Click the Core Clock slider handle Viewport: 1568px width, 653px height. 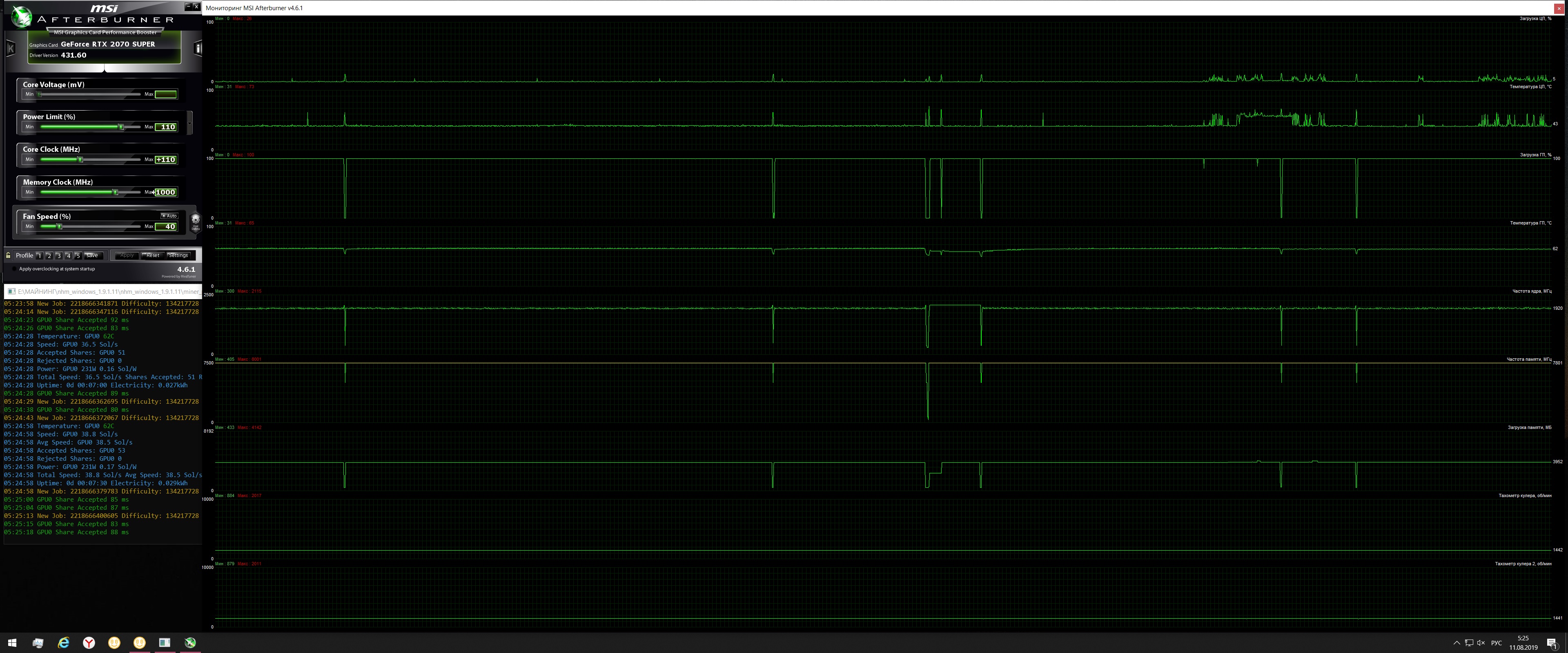tap(80, 160)
